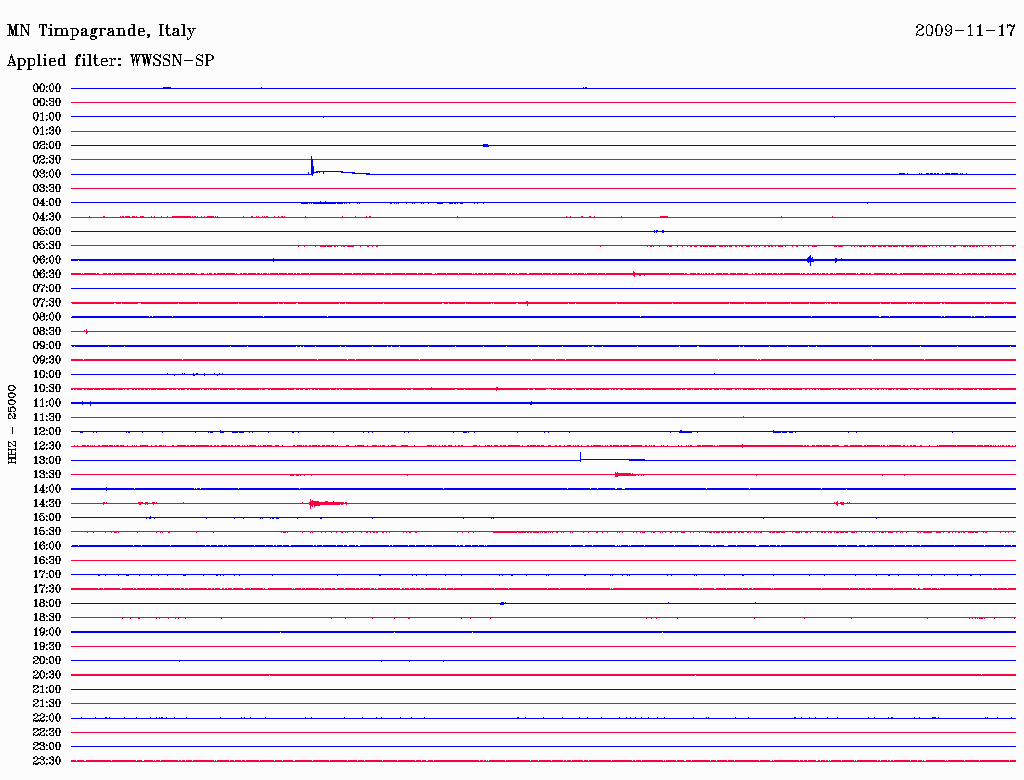Click the 20:00 time label

(47, 660)
